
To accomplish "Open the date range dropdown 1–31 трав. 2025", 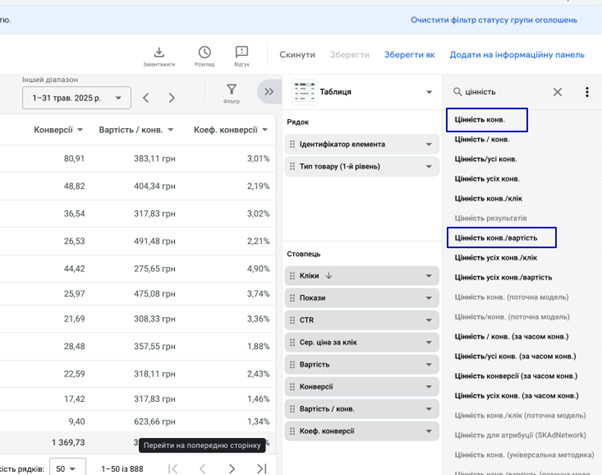I will click(76, 98).
